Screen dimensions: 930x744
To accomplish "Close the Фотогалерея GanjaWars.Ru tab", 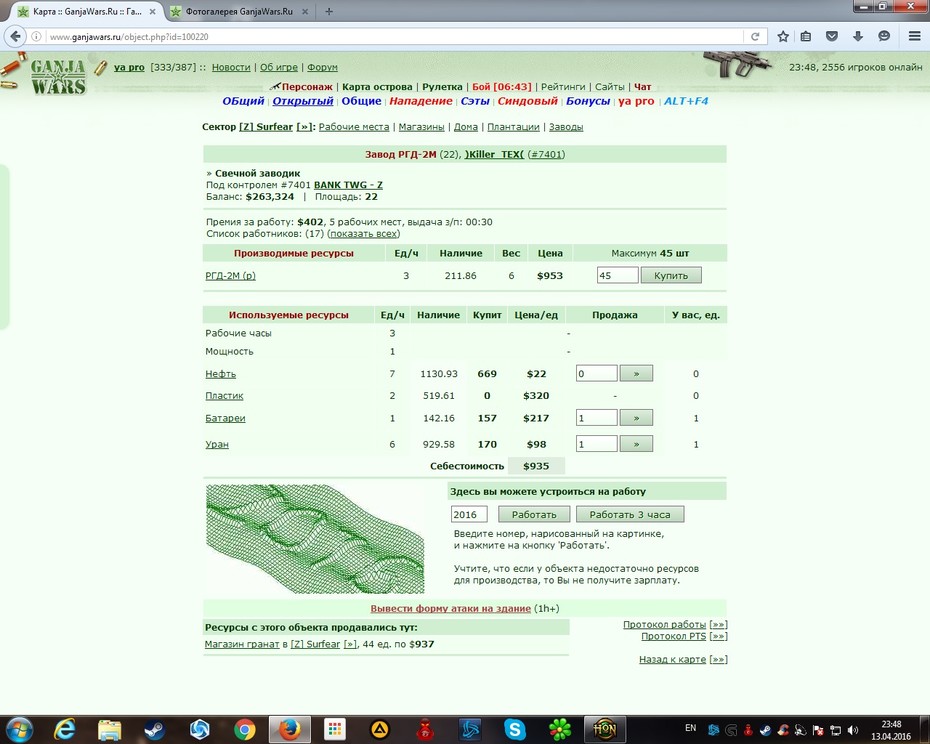I will (305, 11).
